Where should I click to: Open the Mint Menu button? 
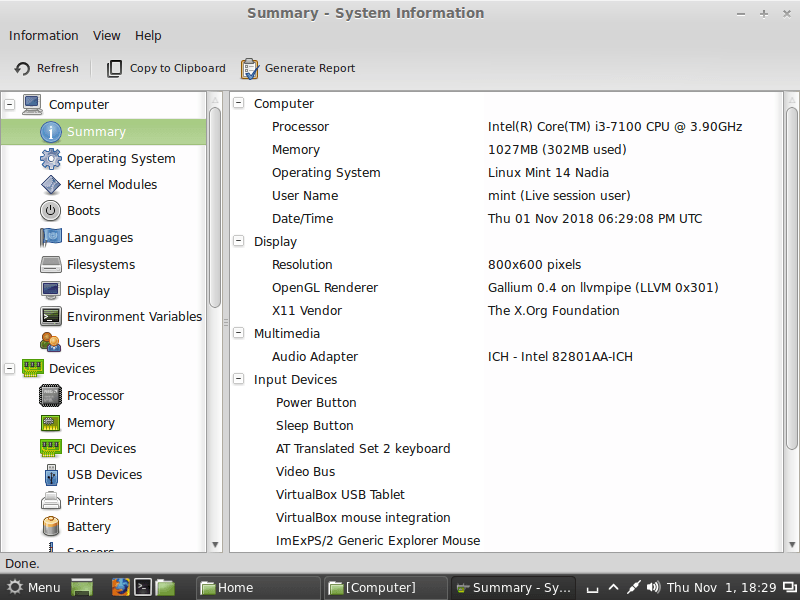point(34,588)
